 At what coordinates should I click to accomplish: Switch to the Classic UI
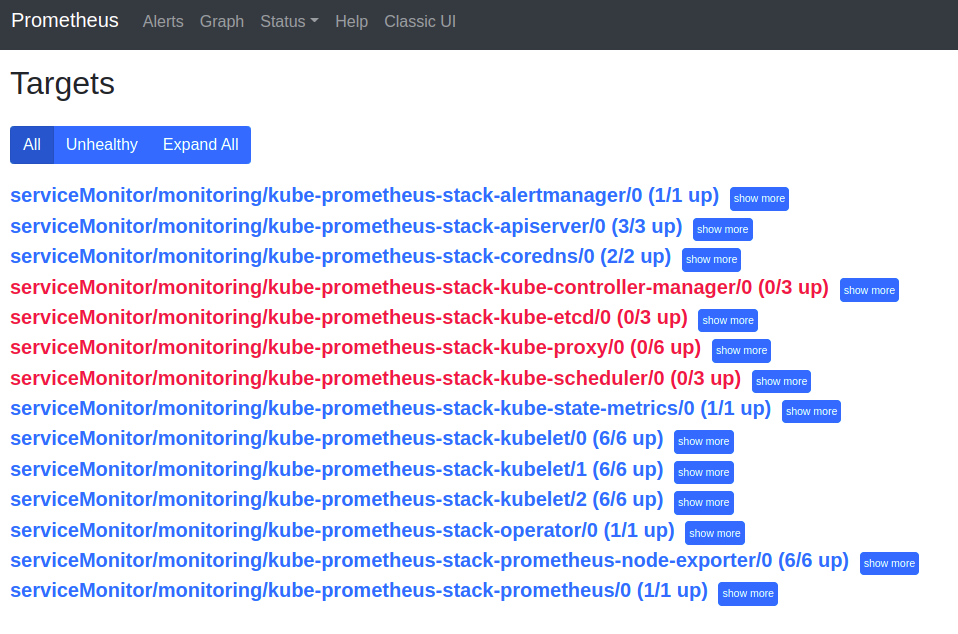[419, 21]
